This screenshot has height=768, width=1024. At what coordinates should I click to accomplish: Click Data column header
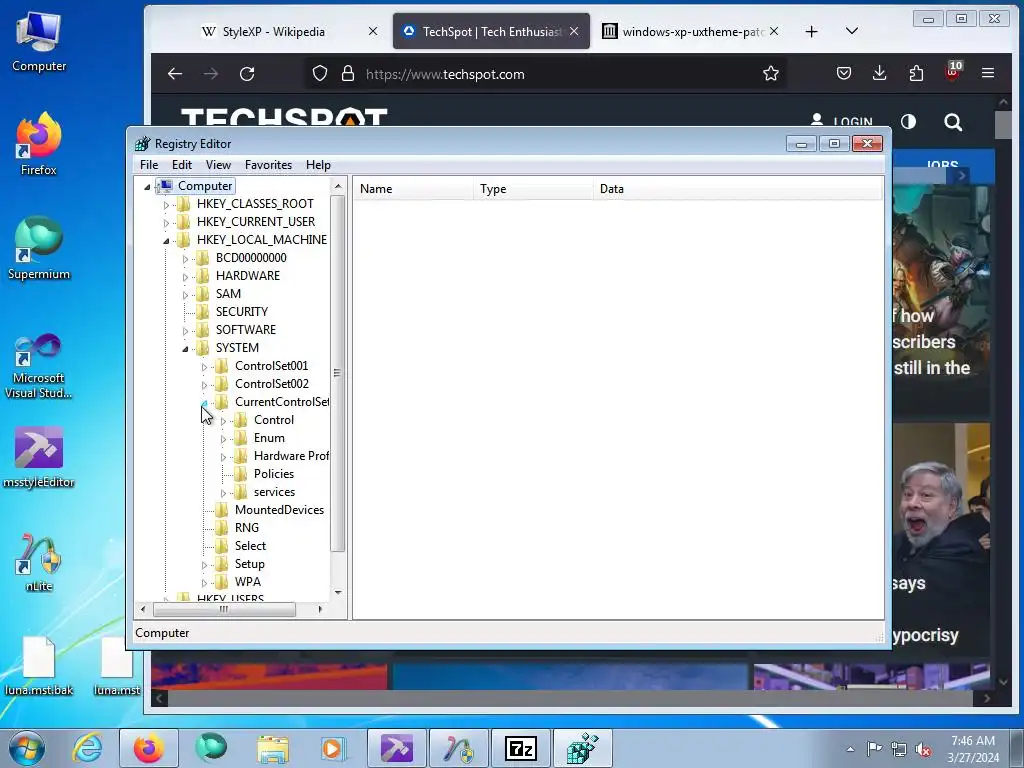click(738, 189)
